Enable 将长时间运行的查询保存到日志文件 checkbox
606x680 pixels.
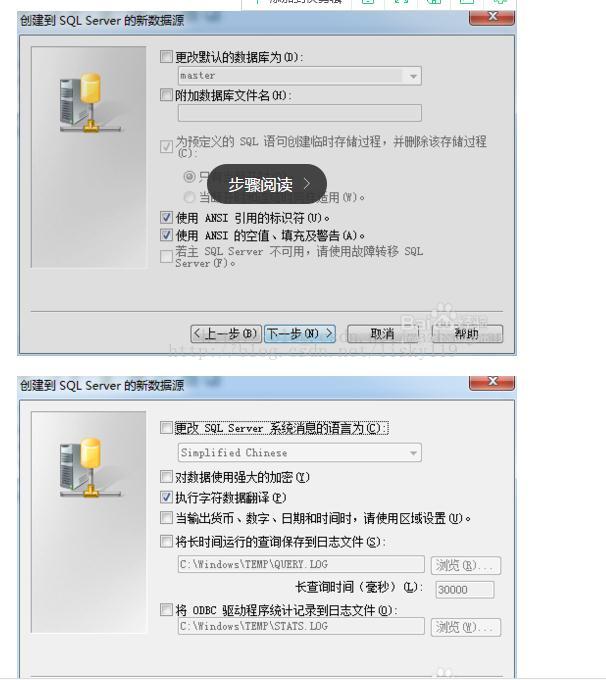[x=166, y=541]
